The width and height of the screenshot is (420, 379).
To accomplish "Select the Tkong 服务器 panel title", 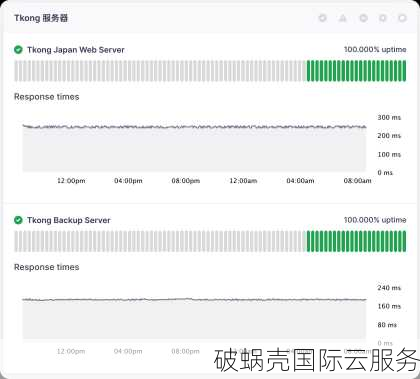I will click(41, 18).
